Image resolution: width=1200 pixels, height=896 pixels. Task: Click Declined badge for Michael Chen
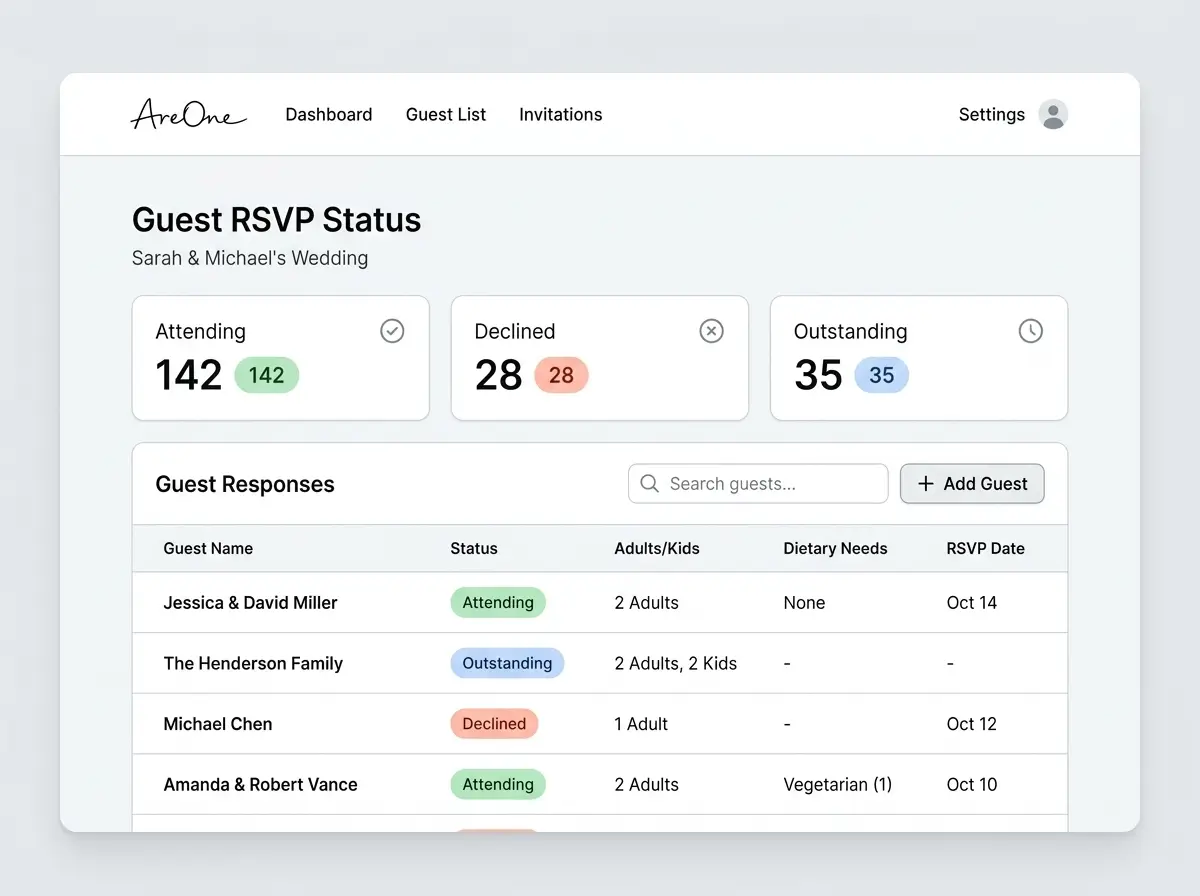[494, 724]
